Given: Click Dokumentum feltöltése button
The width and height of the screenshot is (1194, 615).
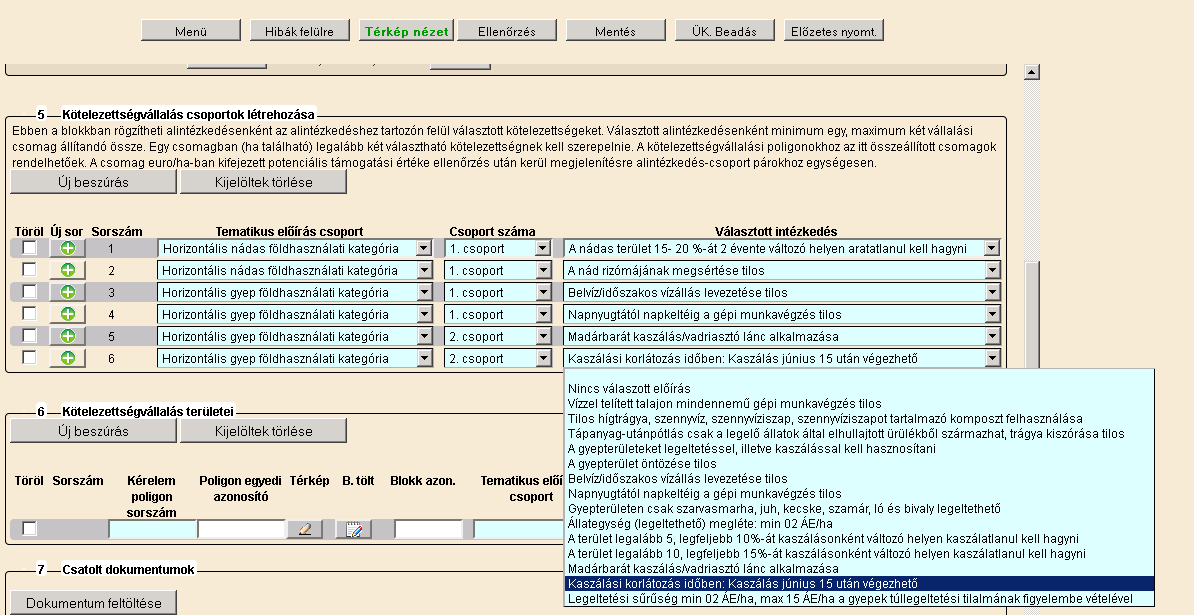Looking at the screenshot, I should 93,603.
